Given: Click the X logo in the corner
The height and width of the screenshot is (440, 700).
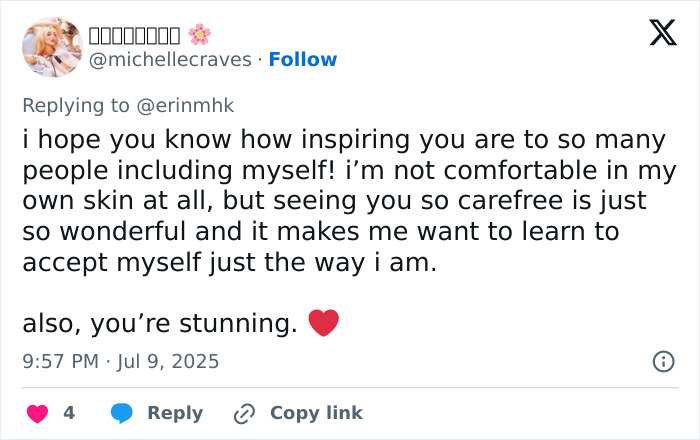Looking at the screenshot, I should 662,34.
